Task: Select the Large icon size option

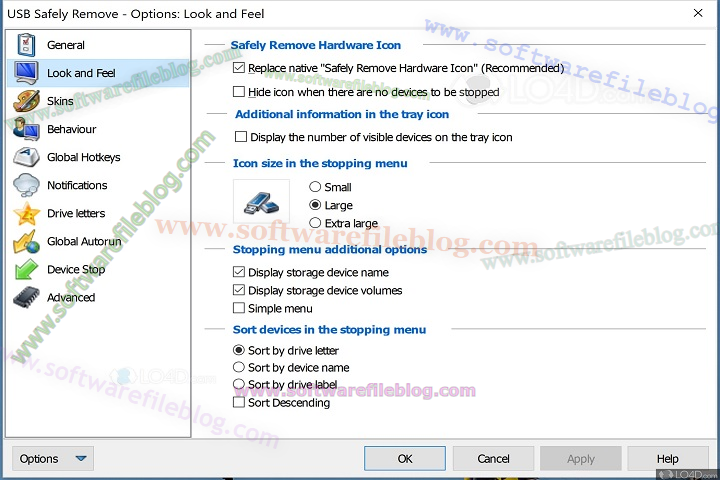Action: click(x=315, y=205)
